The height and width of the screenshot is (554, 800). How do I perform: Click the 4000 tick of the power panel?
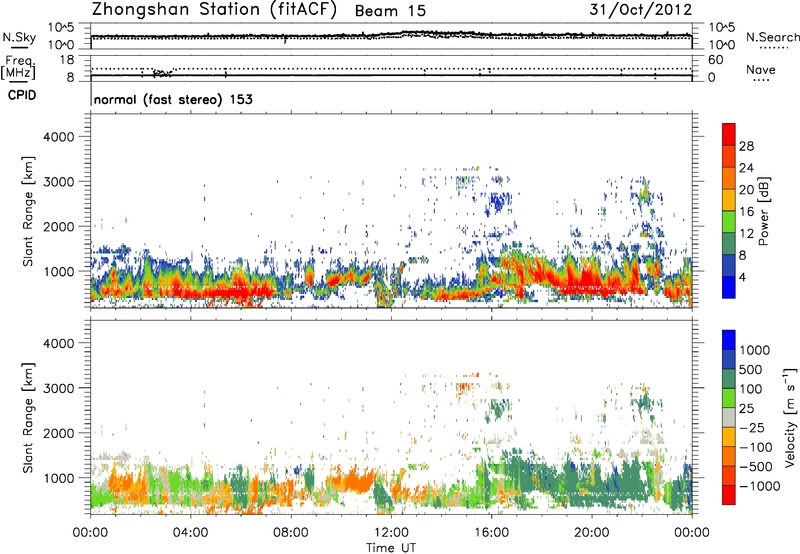tap(59, 137)
